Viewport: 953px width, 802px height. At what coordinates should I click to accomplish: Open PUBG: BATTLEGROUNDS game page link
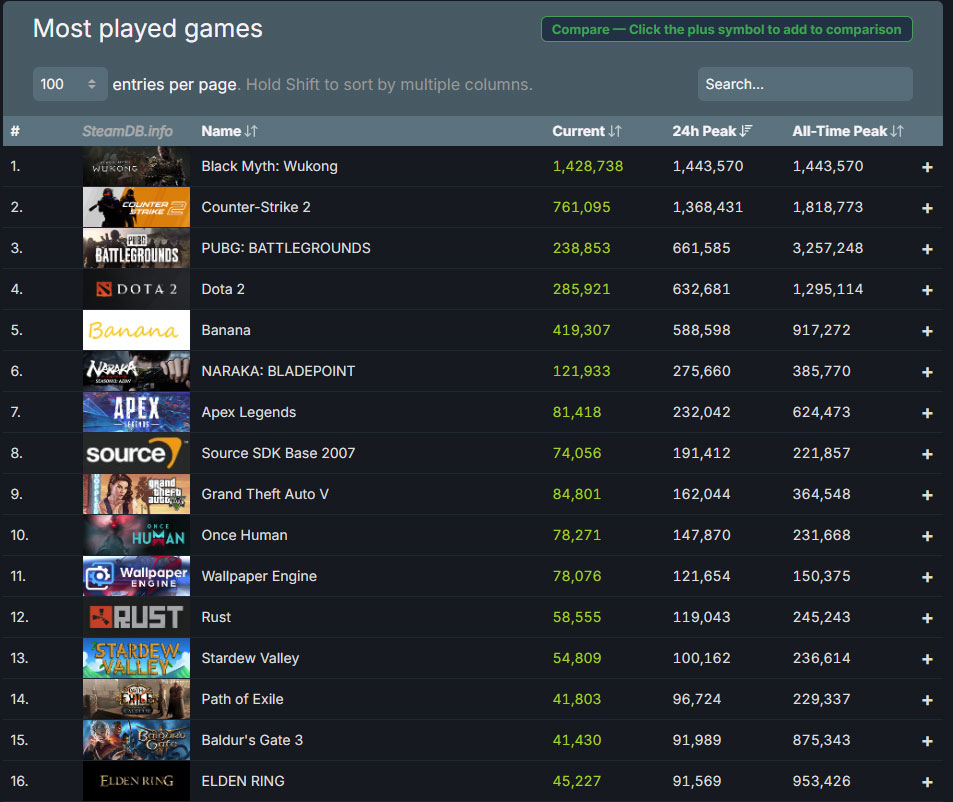286,248
